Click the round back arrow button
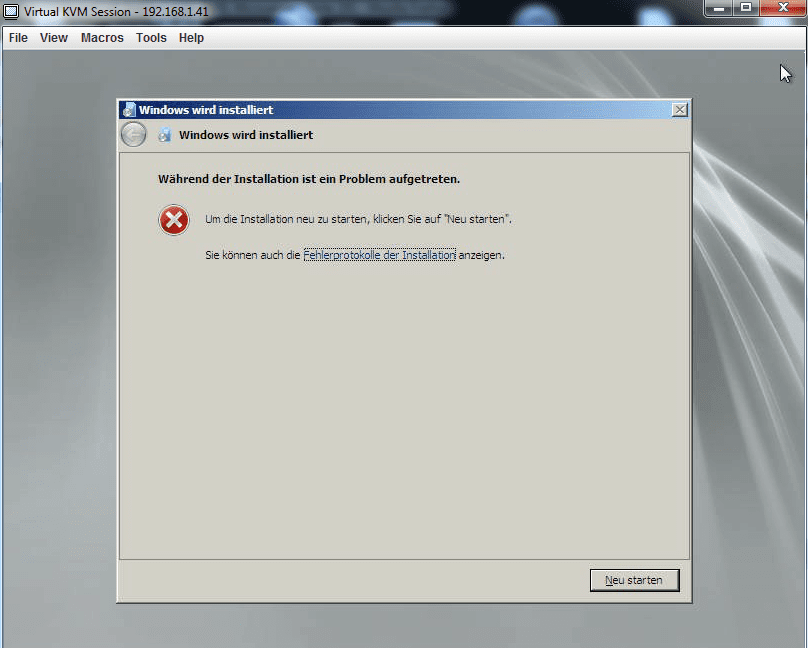This screenshot has width=808, height=648. (x=133, y=135)
